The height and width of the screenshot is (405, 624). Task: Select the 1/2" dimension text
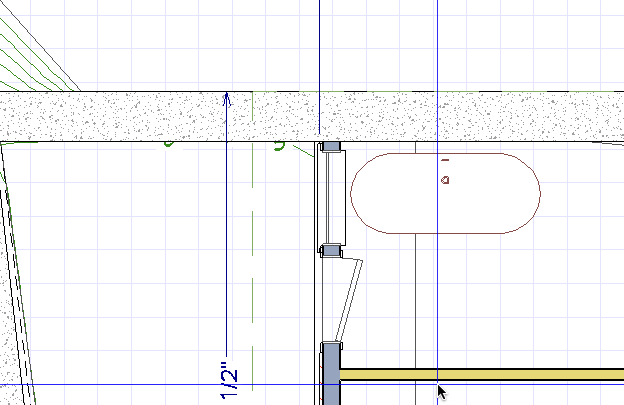pos(229,380)
